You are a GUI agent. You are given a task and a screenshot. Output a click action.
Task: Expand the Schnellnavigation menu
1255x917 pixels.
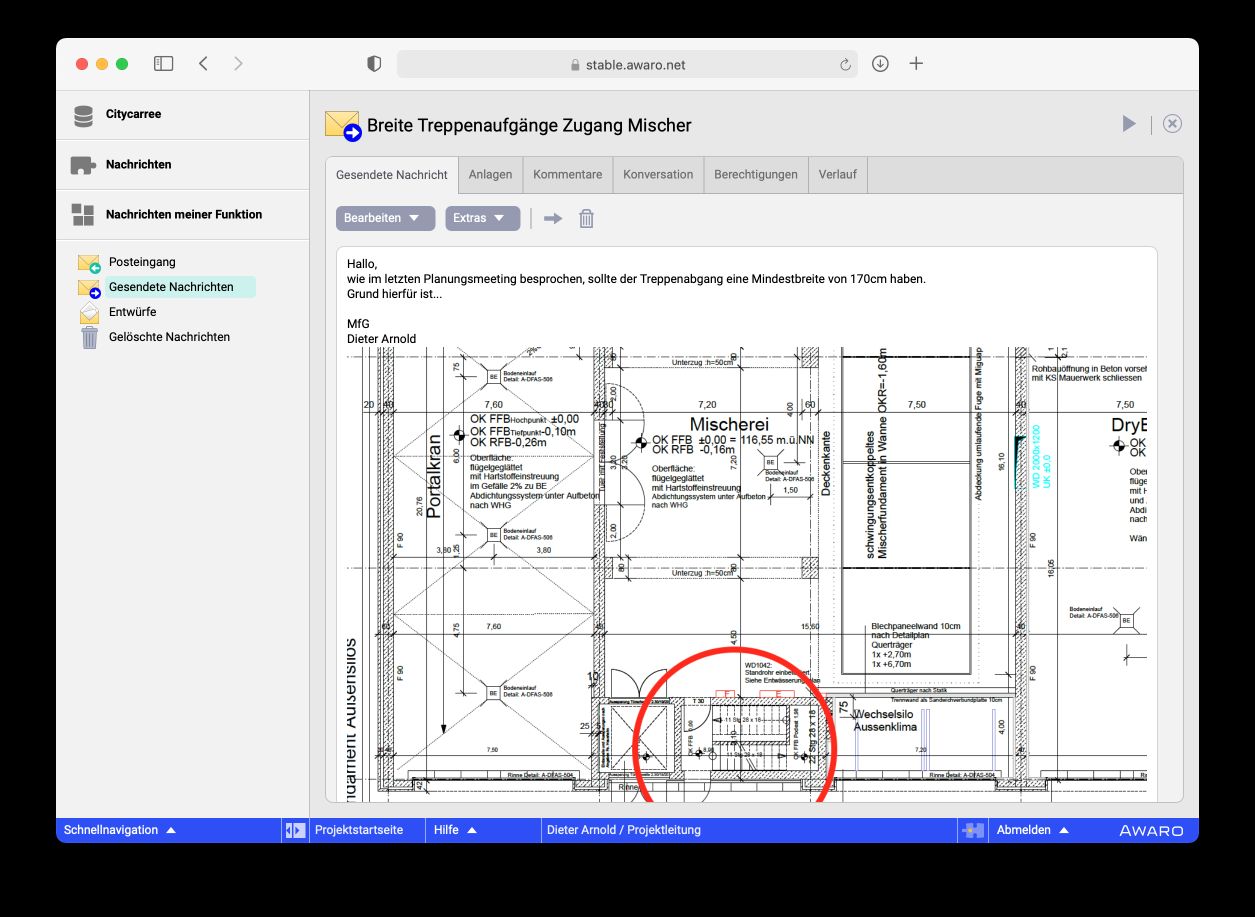(x=120, y=830)
